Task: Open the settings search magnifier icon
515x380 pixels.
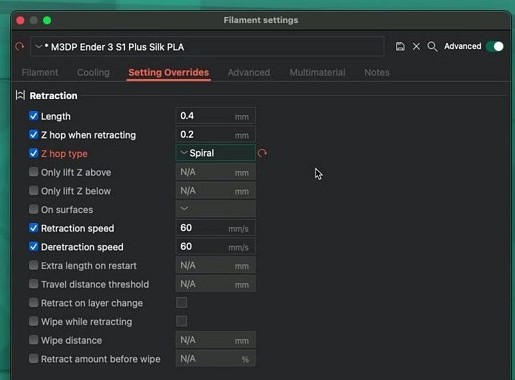Action: tap(432, 46)
